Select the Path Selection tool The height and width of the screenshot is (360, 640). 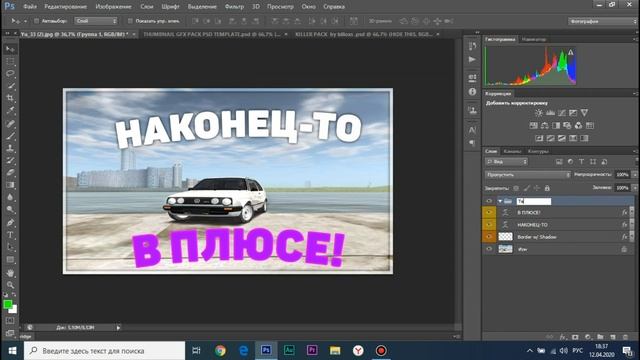pos(10,247)
